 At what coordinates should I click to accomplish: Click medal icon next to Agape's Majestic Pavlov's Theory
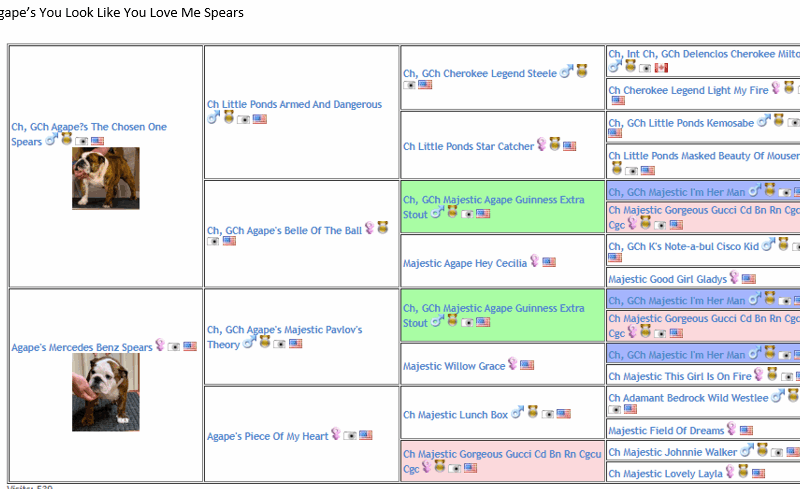pos(265,343)
